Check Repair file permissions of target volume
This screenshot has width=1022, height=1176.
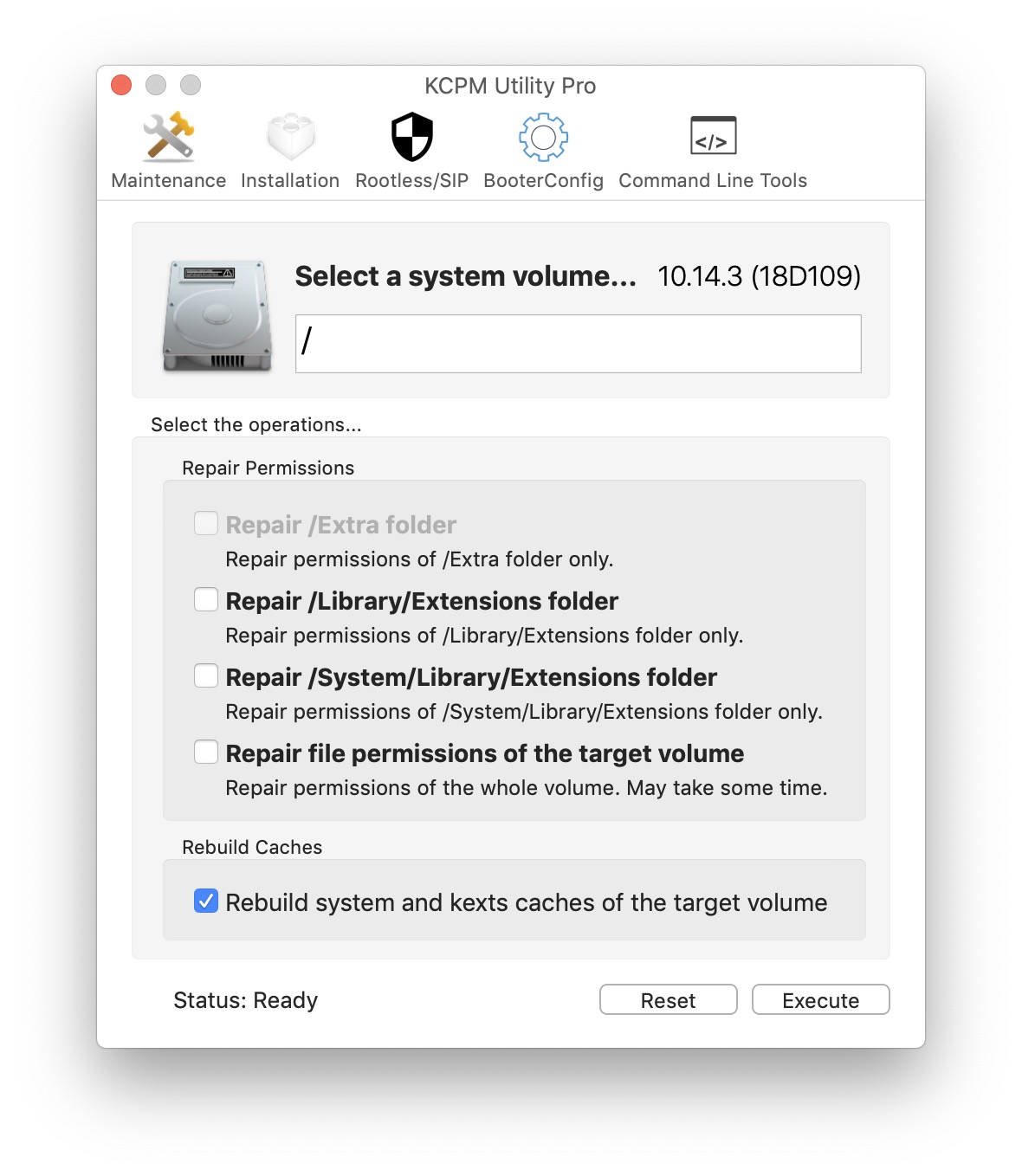[206, 752]
